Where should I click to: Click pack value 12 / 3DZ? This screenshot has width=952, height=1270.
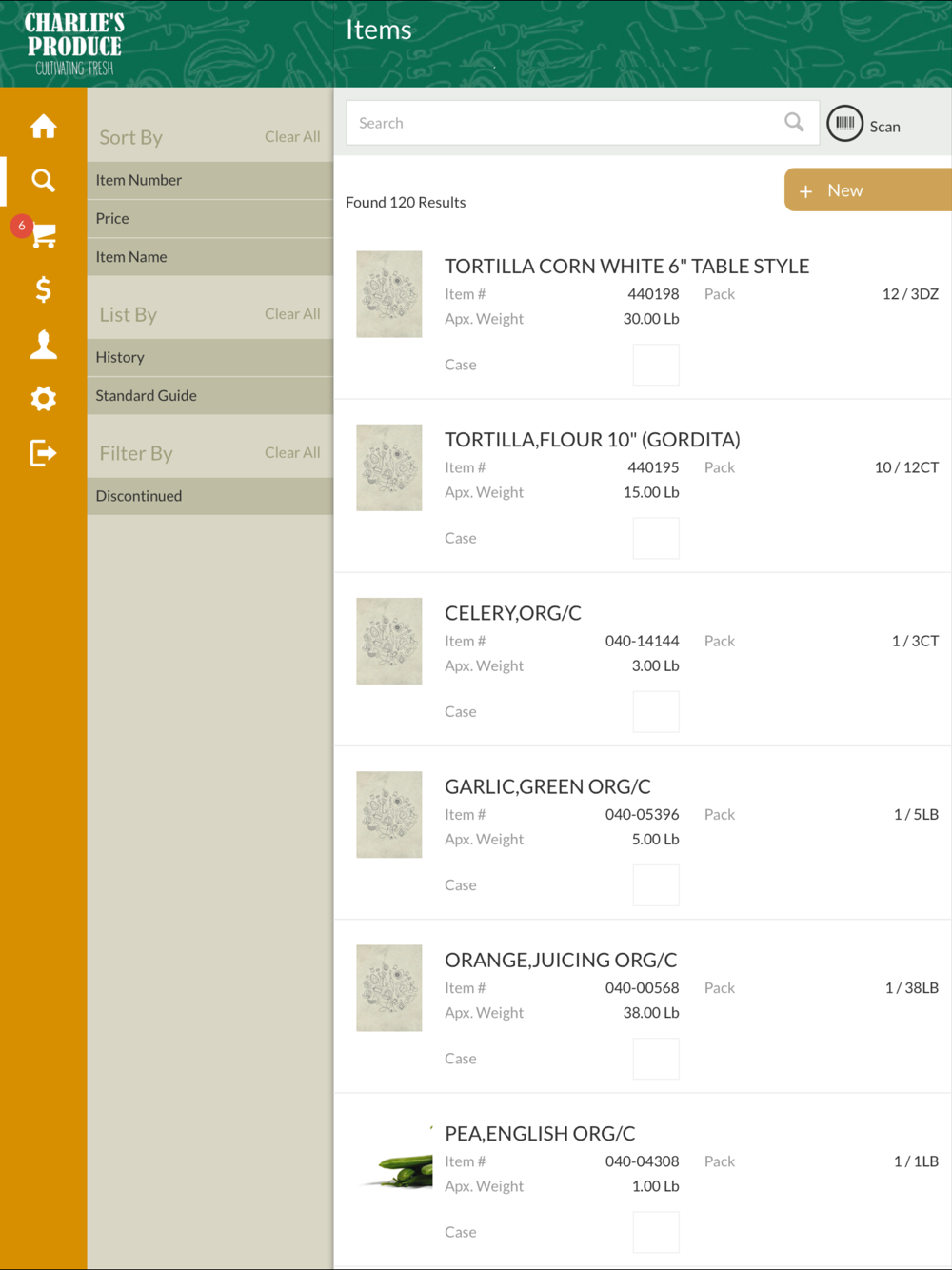click(910, 294)
